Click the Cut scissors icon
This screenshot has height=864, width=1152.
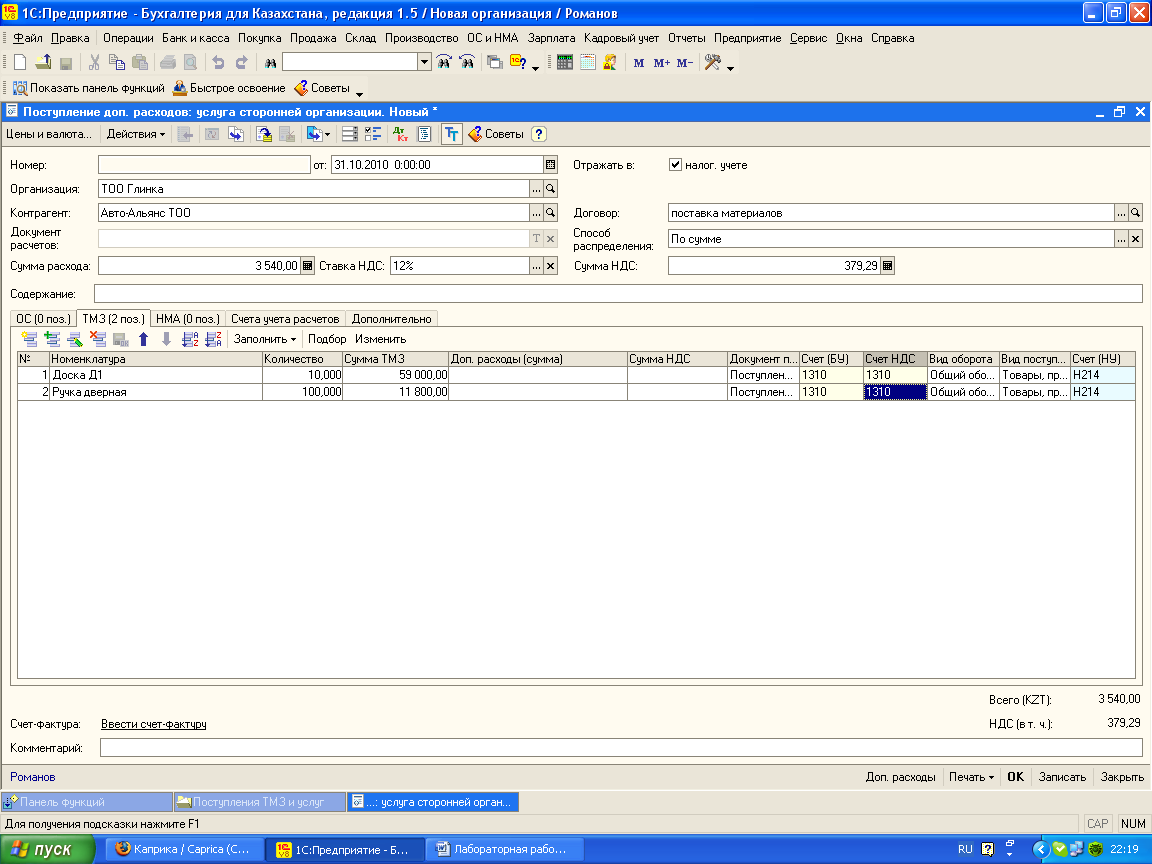coord(94,63)
